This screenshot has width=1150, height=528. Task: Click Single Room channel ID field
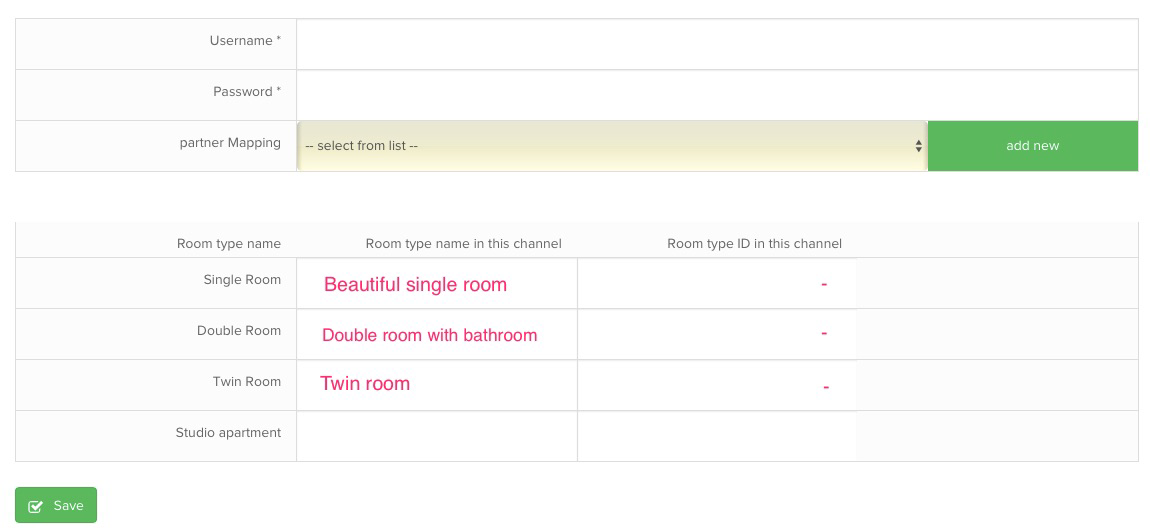717,283
